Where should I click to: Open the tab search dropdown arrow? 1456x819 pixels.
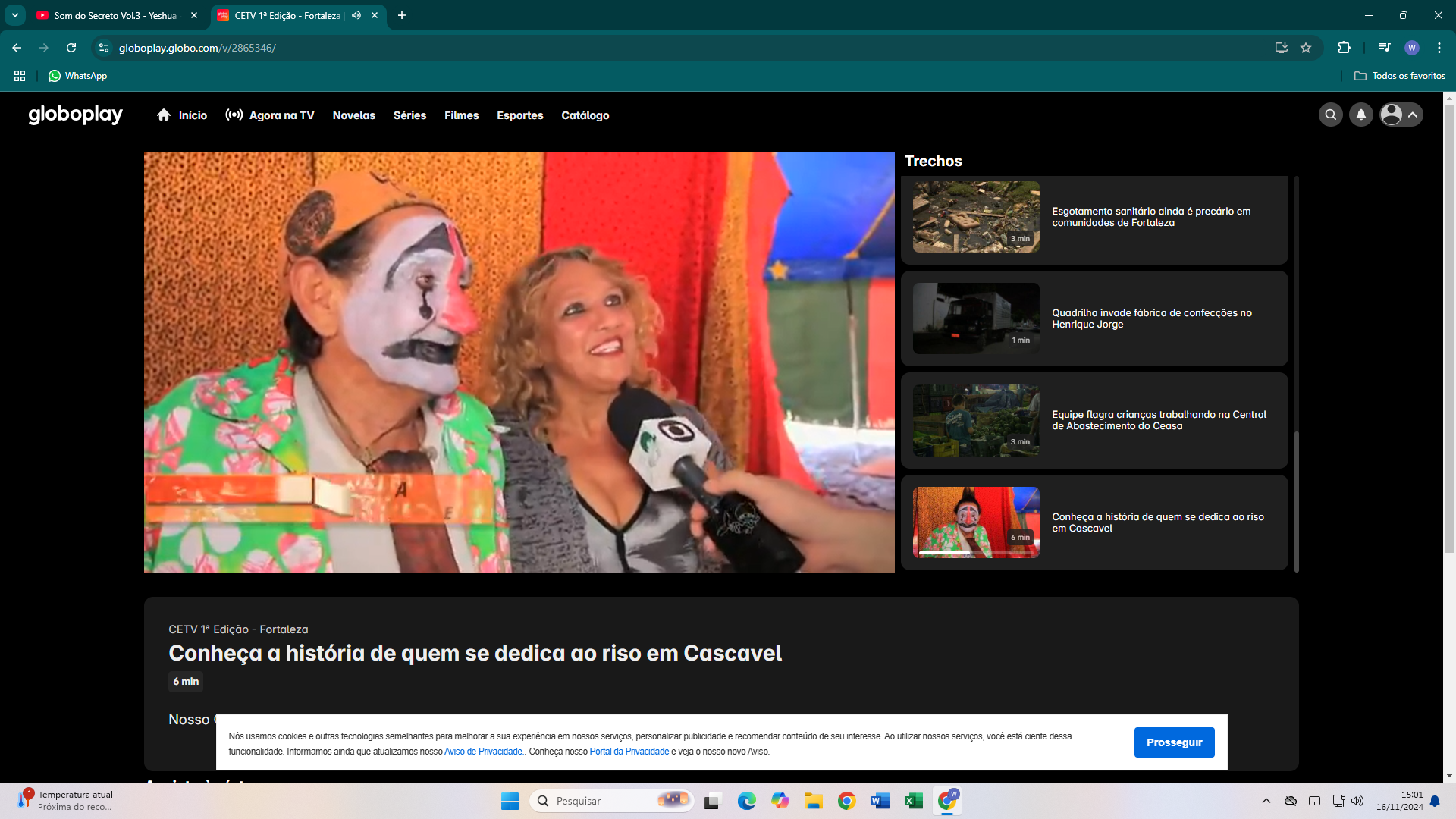[15, 15]
